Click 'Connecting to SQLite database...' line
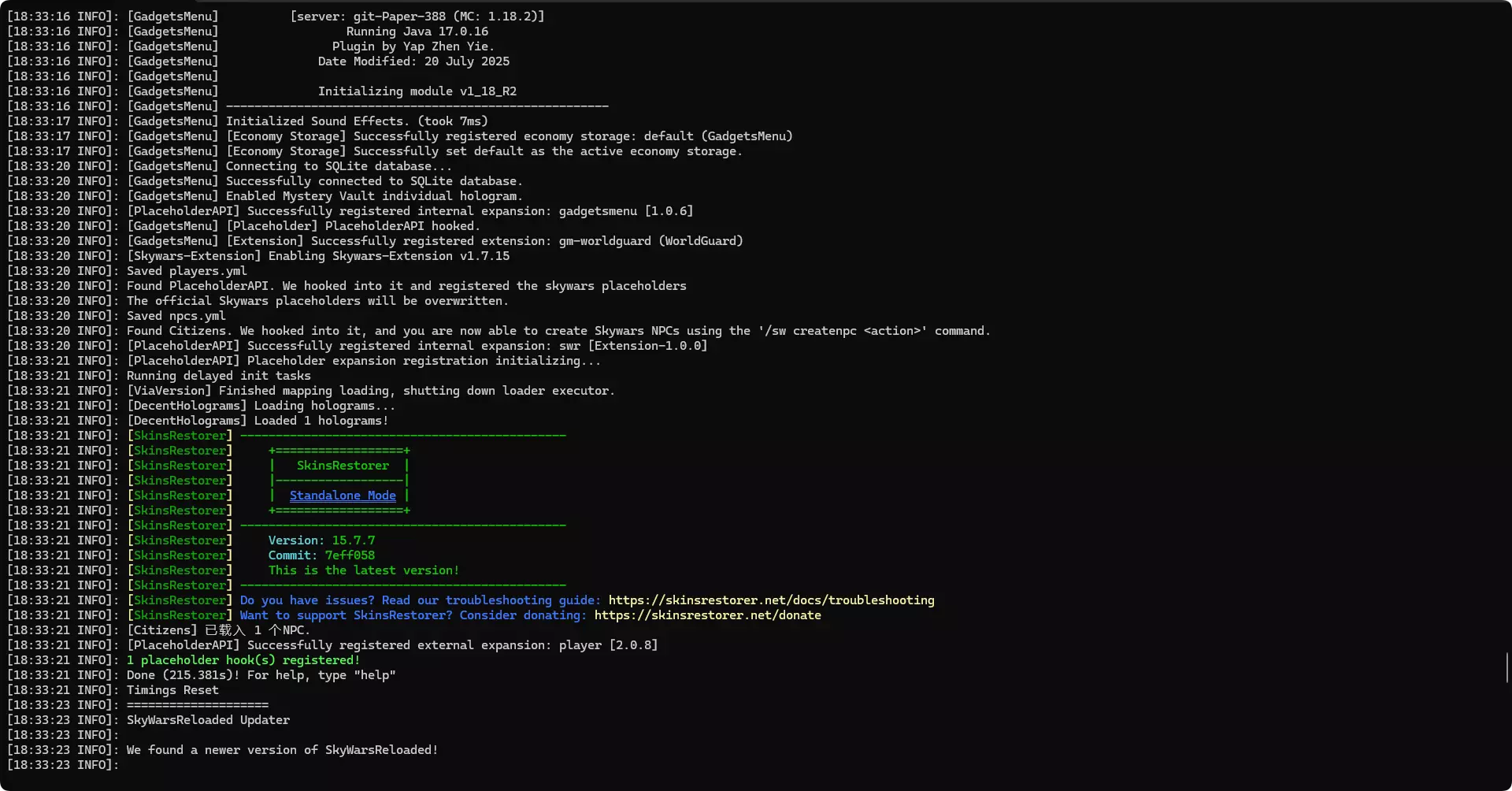Screen dimensions: 1512x791 (x=339, y=166)
